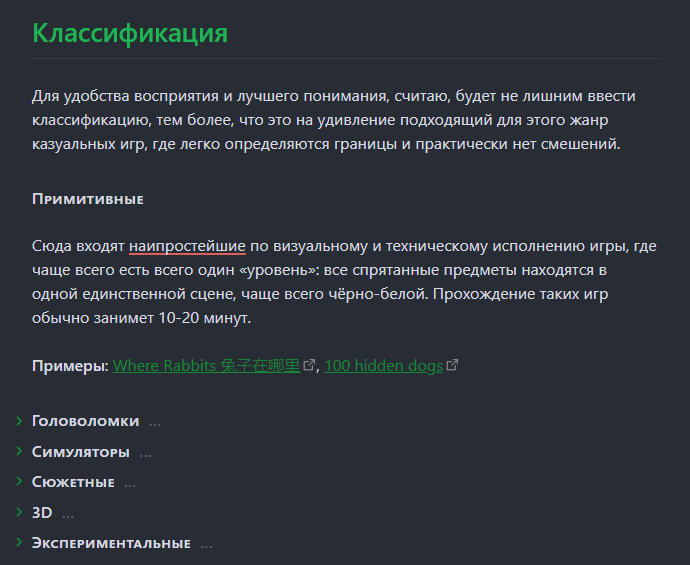Image resolution: width=690 pixels, height=565 pixels.
Task: Click the Сюжетные folded heading
Action: point(73,482)
